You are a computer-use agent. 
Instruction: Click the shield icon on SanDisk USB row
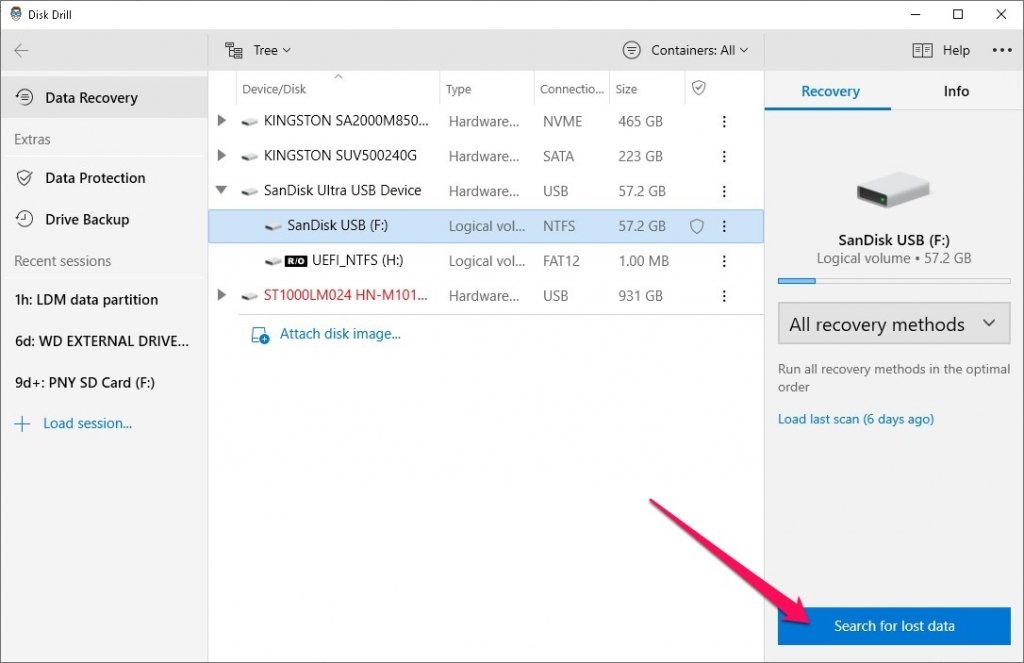tap(696, 226)
